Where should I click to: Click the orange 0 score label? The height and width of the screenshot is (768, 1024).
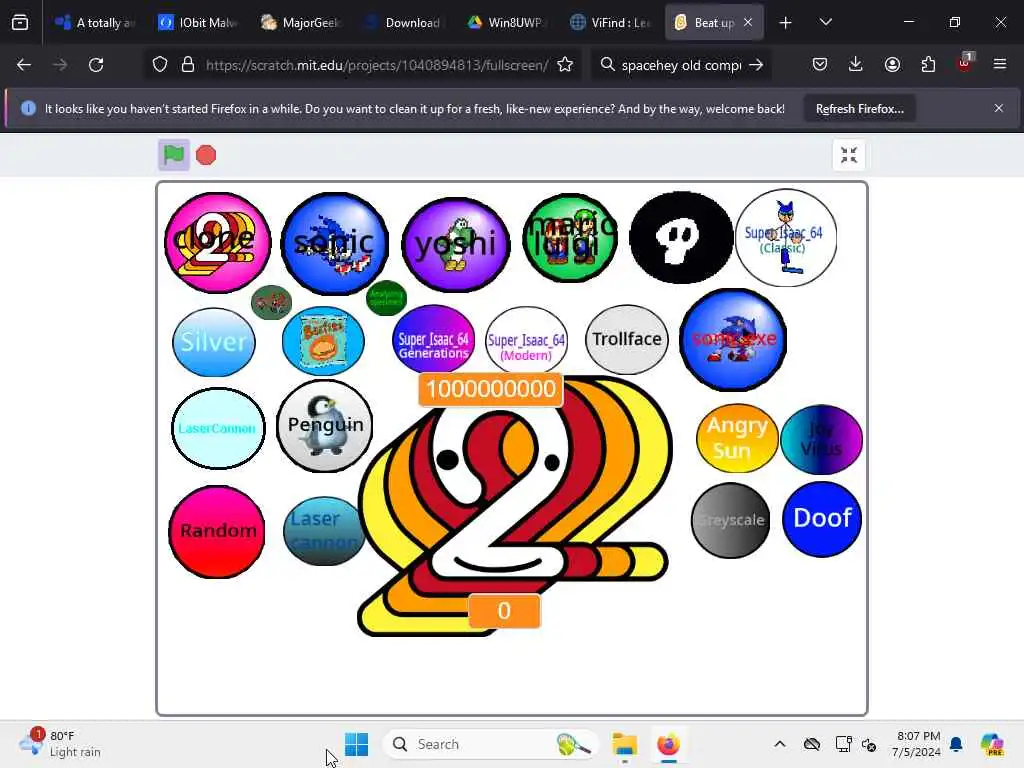(504, 611)
